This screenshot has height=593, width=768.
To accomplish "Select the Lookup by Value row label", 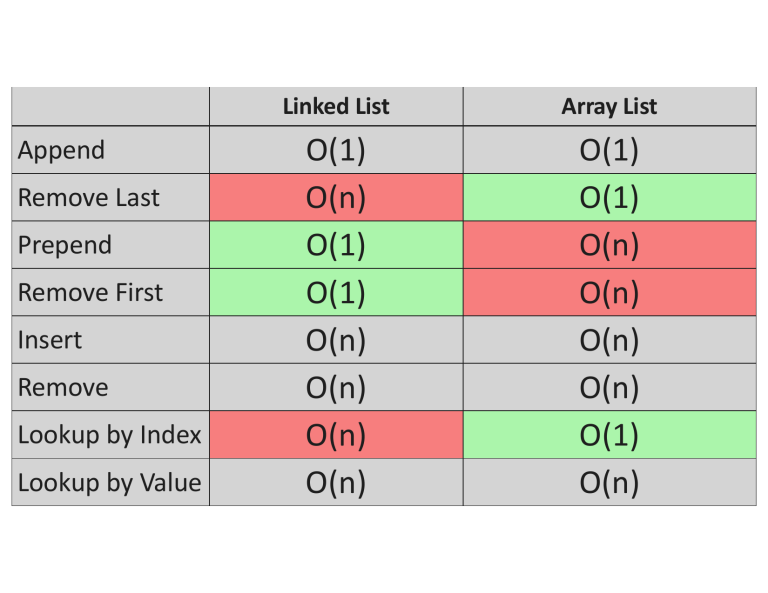I will pyautogui.click(x=110, y=483).
